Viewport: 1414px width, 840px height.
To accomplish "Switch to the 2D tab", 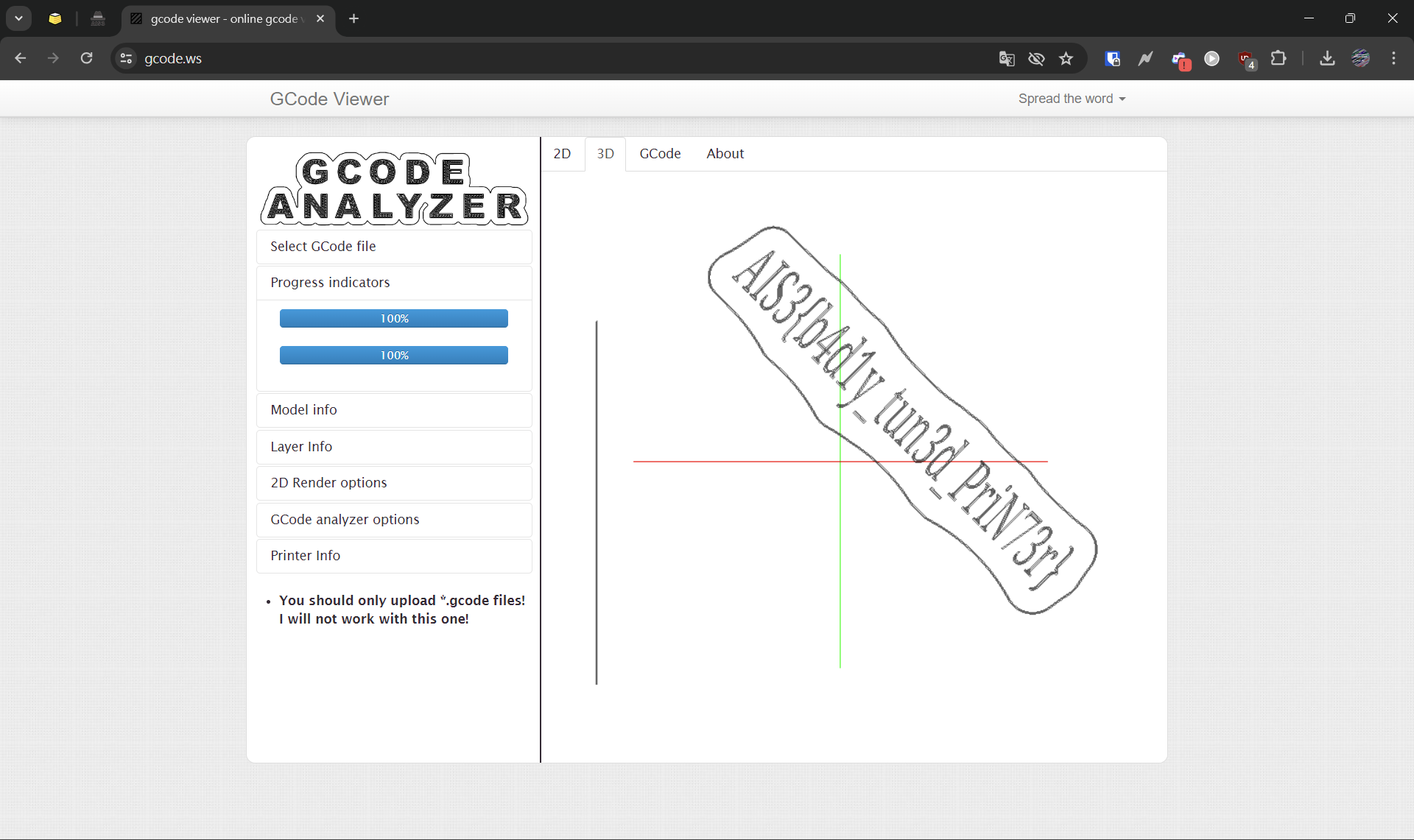I will coord(562,153).
